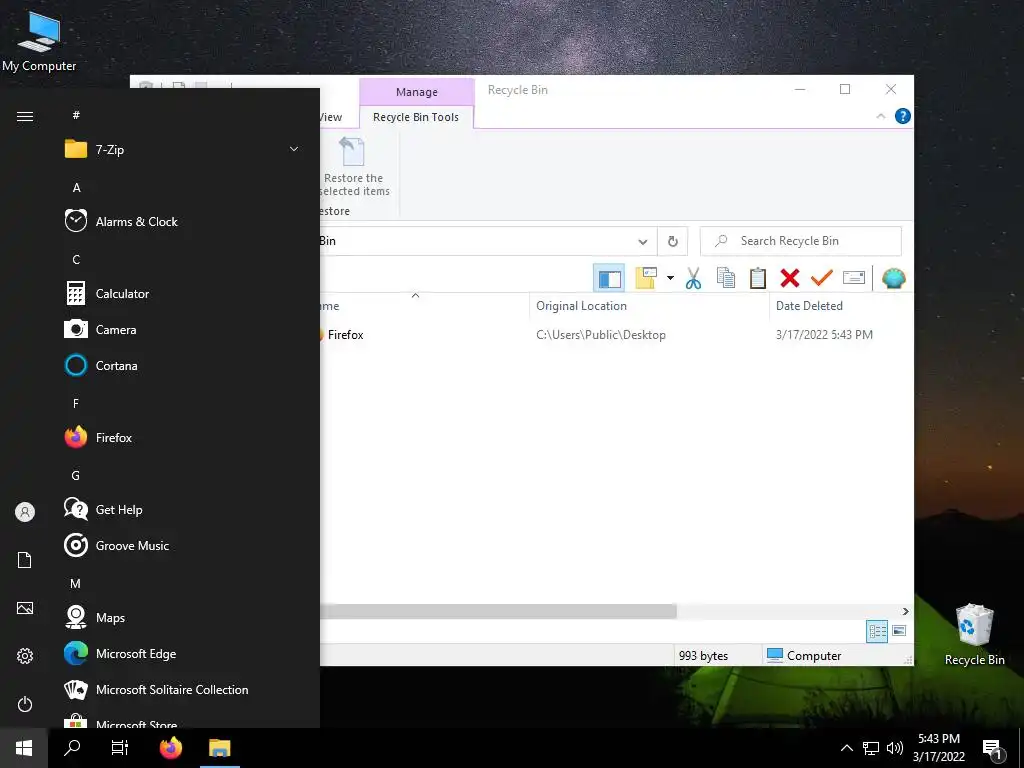The height and width of the screenshot is (768, 1024).
Task: Toggle the preview pane toolbar icon
Action: [x=609, y=278]
